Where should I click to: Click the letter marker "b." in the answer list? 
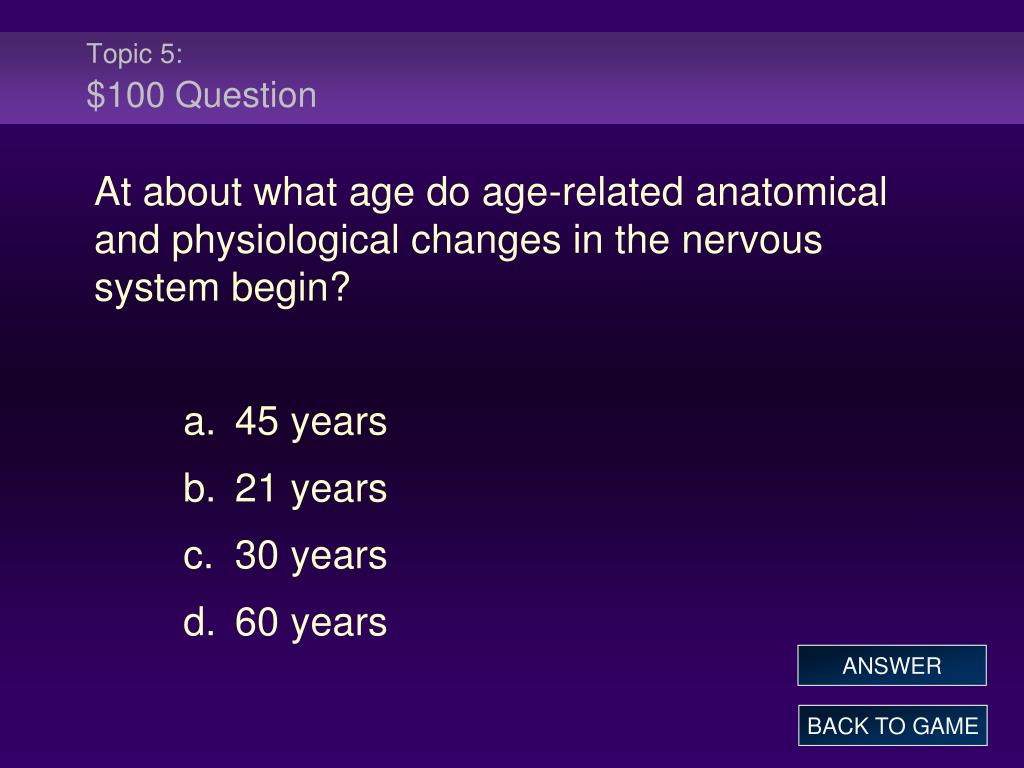pos(199,488)
